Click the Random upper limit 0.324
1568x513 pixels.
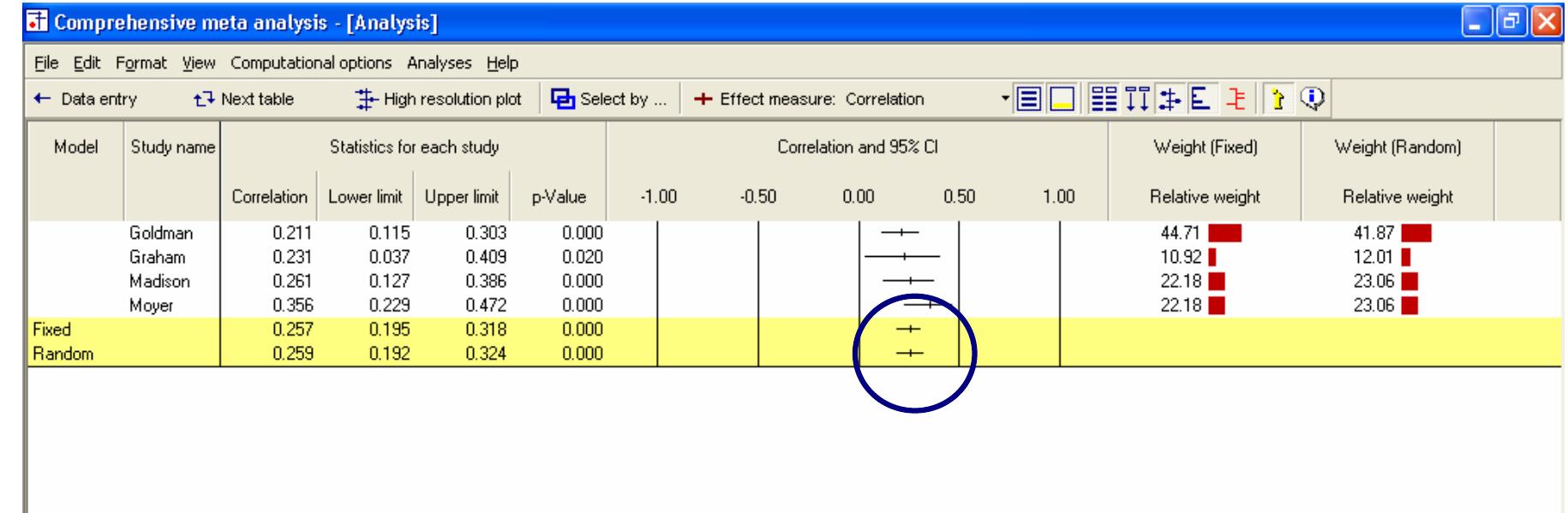pyautogui.click(x=486, y=353)
